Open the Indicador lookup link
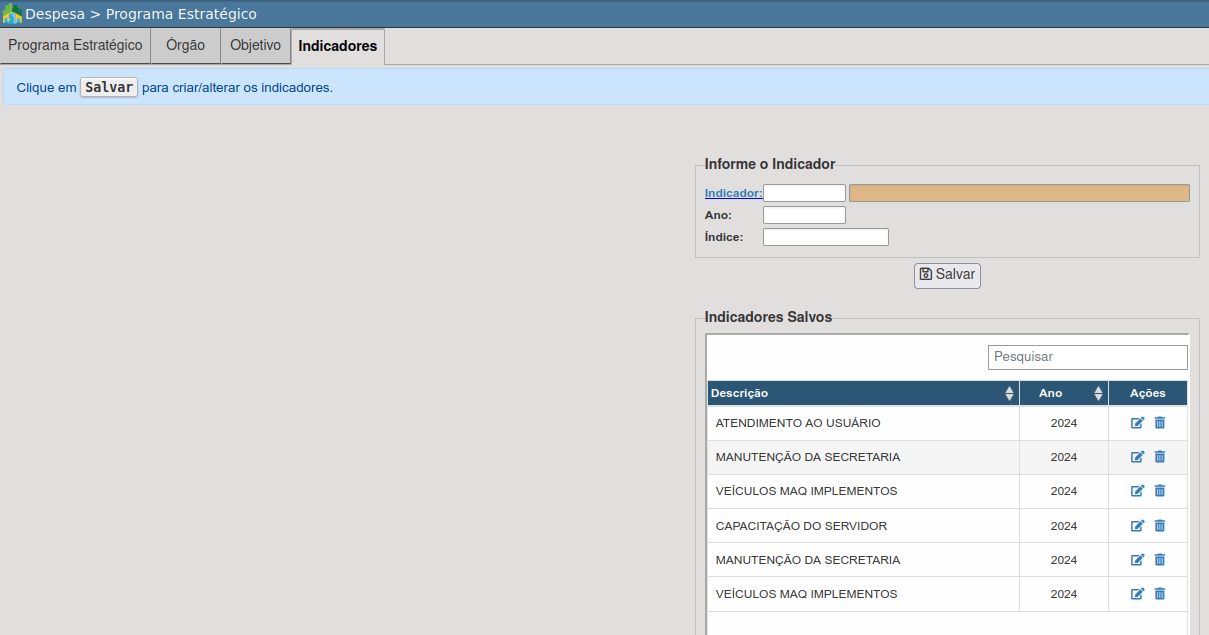 point(733,193)
